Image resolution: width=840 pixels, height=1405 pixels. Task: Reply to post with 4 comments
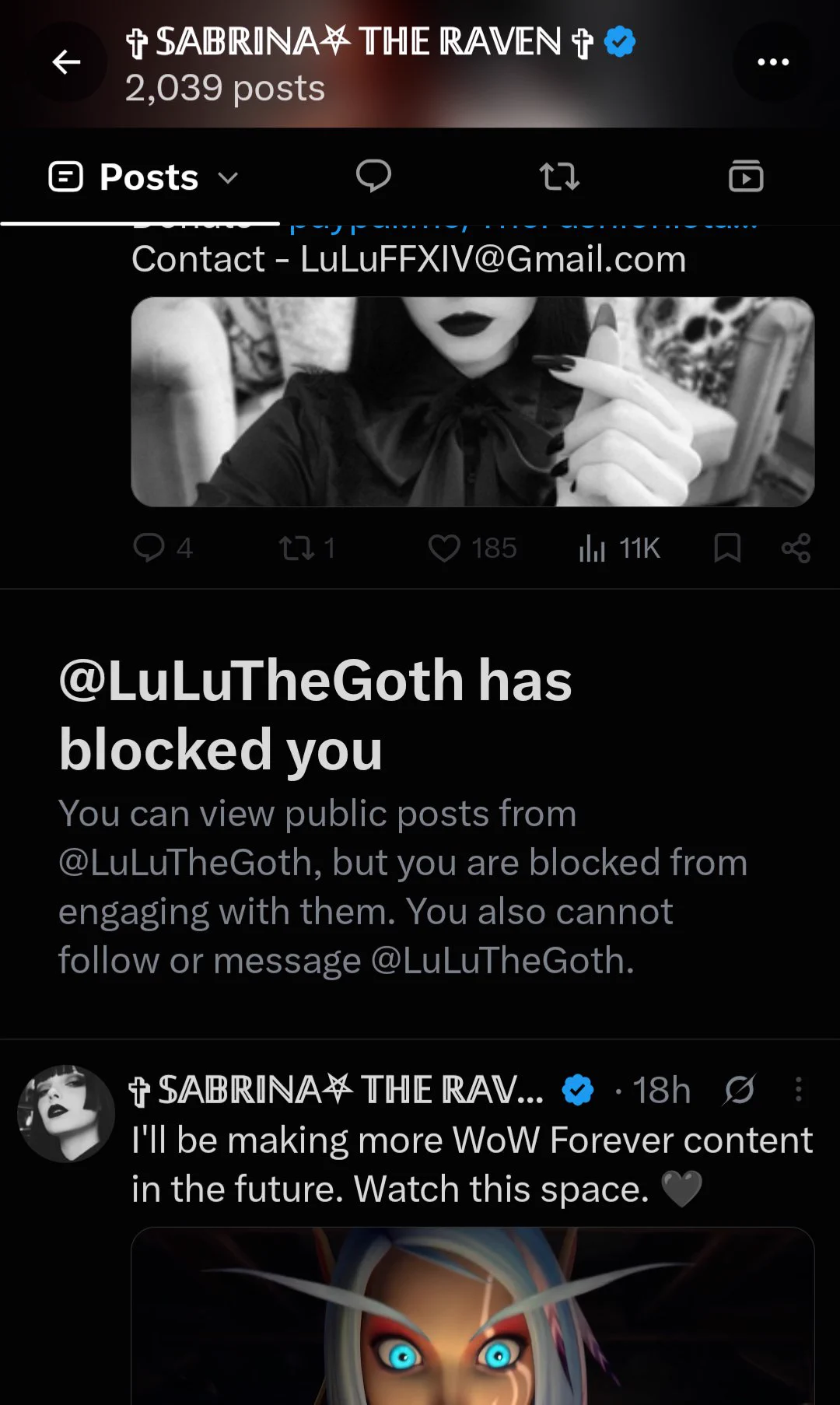click(163, 548)
